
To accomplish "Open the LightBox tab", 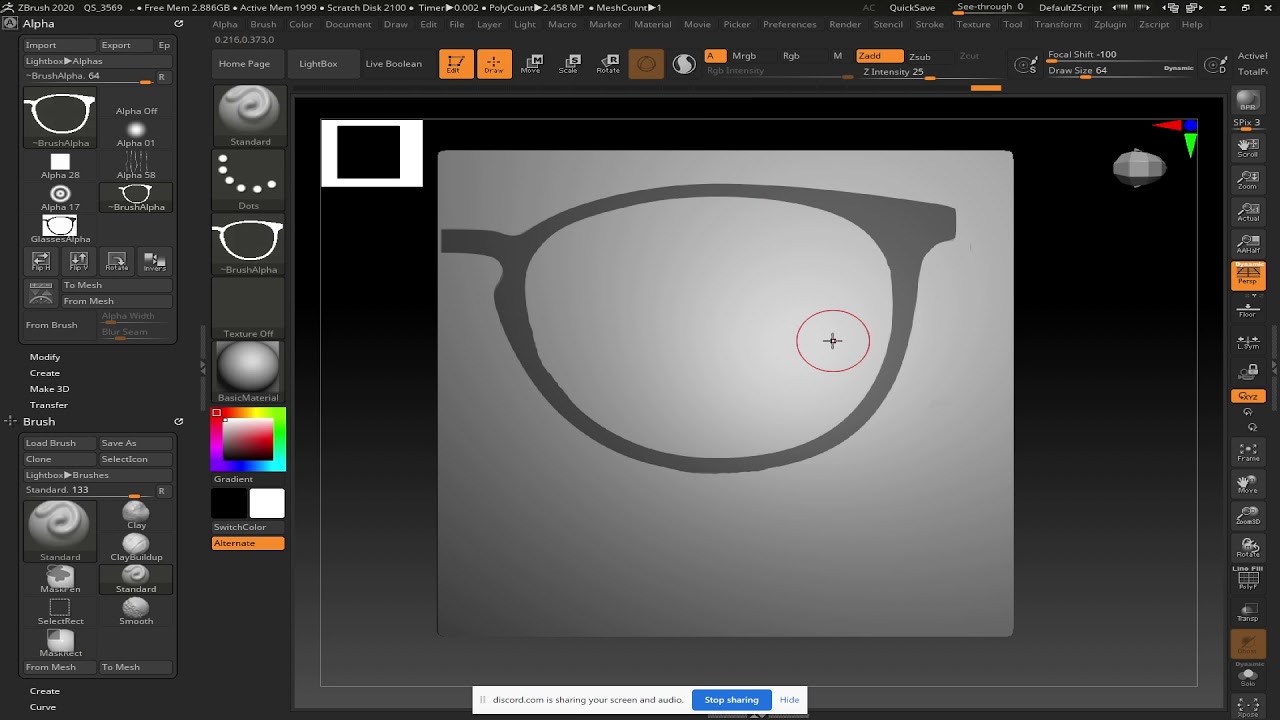I will [x=318, y=64].
